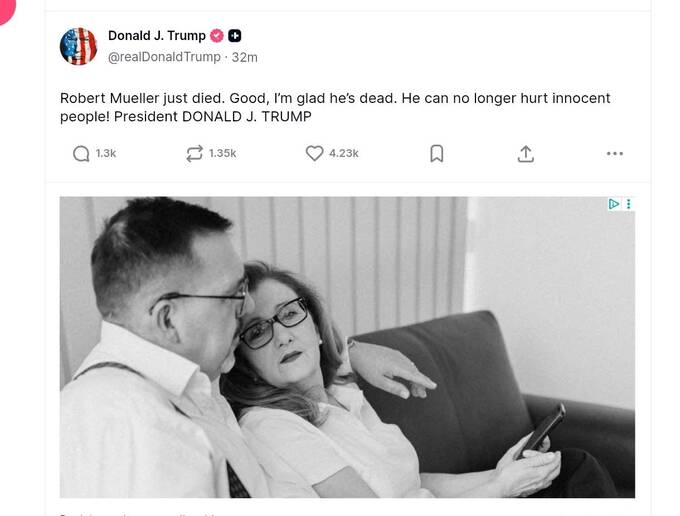Open the Donald J. Trump profile avatar
The height and width of the screenshot is (516, 680).
click(78, 46)
